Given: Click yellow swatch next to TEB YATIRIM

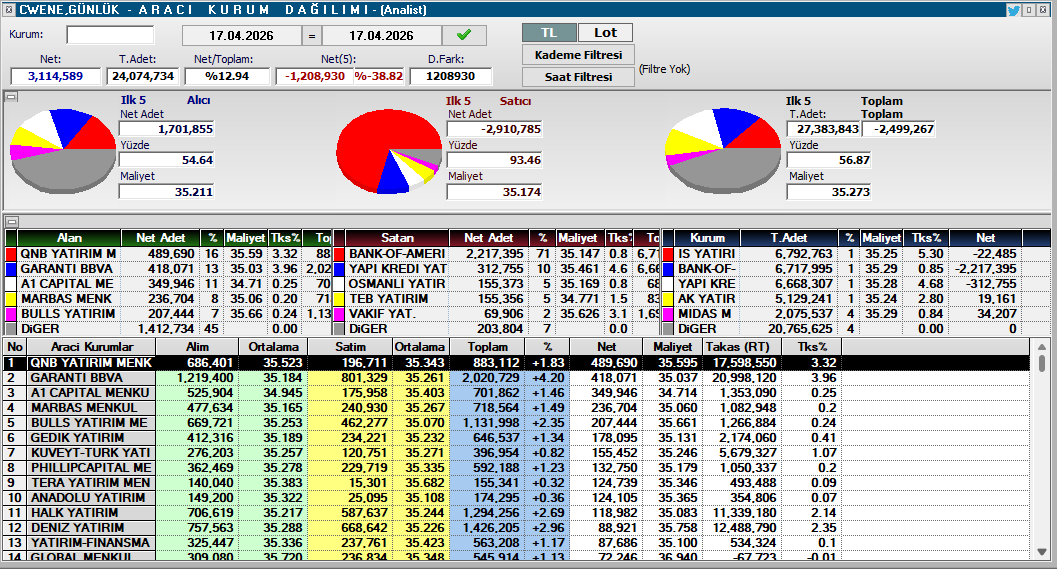Looking at the screenshot, I should [x=339, y=299].
